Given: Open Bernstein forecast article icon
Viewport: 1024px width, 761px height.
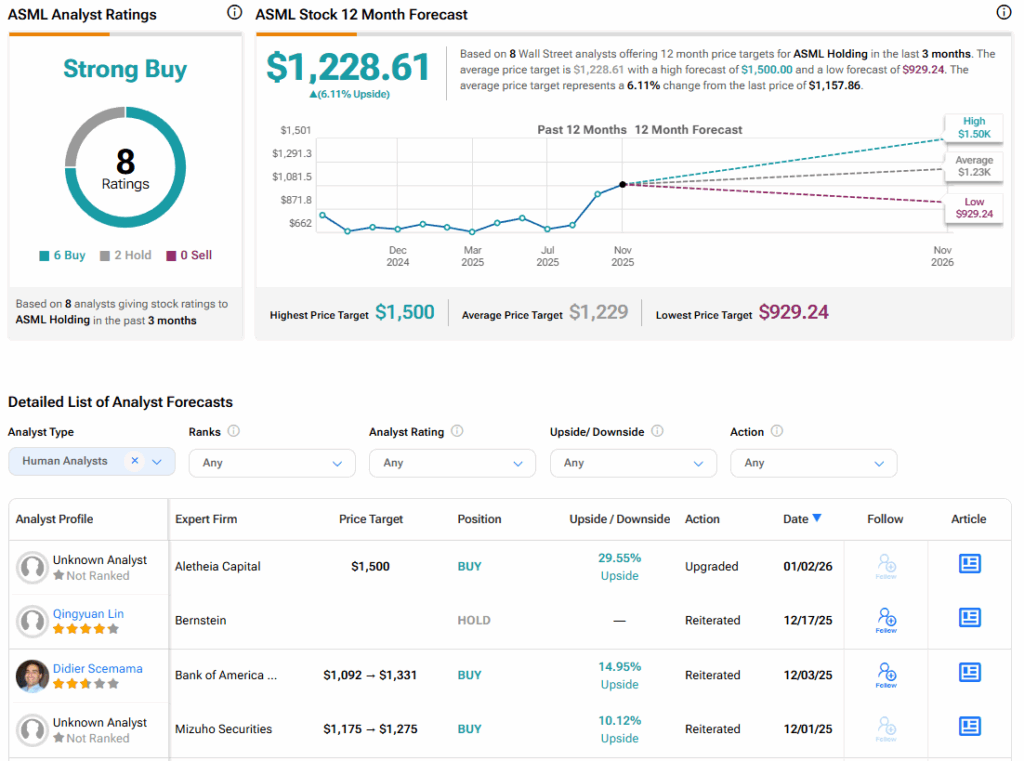Looking at the screenshot, I should pos(969,618).
